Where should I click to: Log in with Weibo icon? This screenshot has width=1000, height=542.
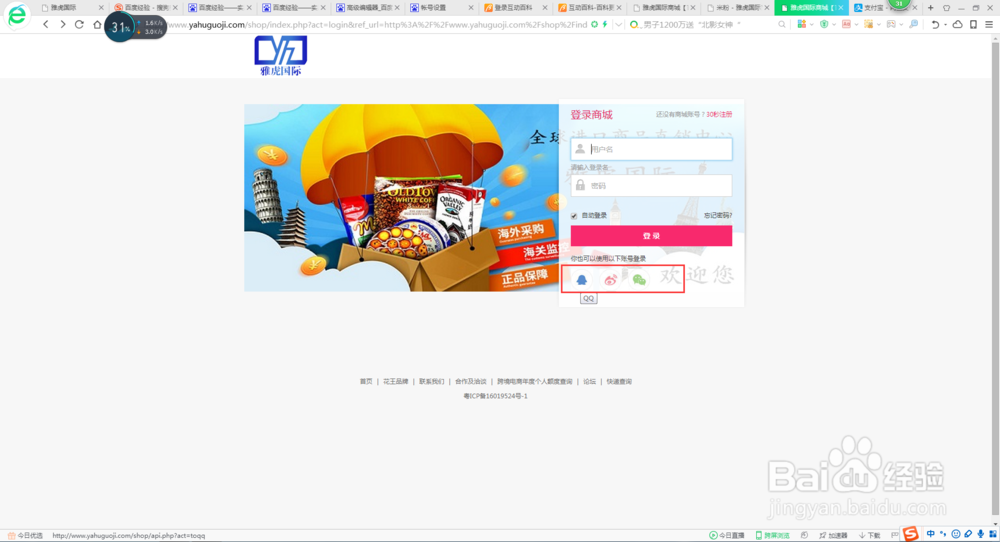(x=610, y=279)
